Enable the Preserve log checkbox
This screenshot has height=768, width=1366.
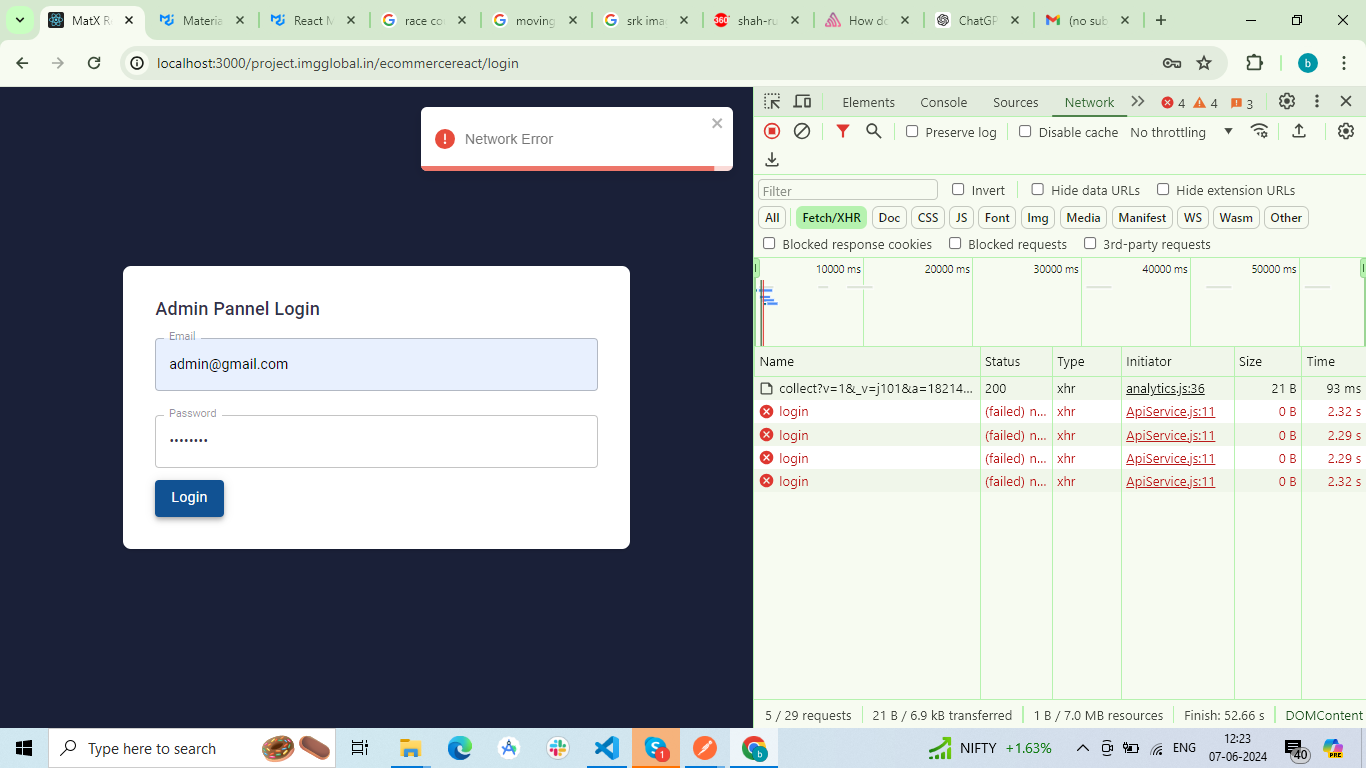(912, 132)
